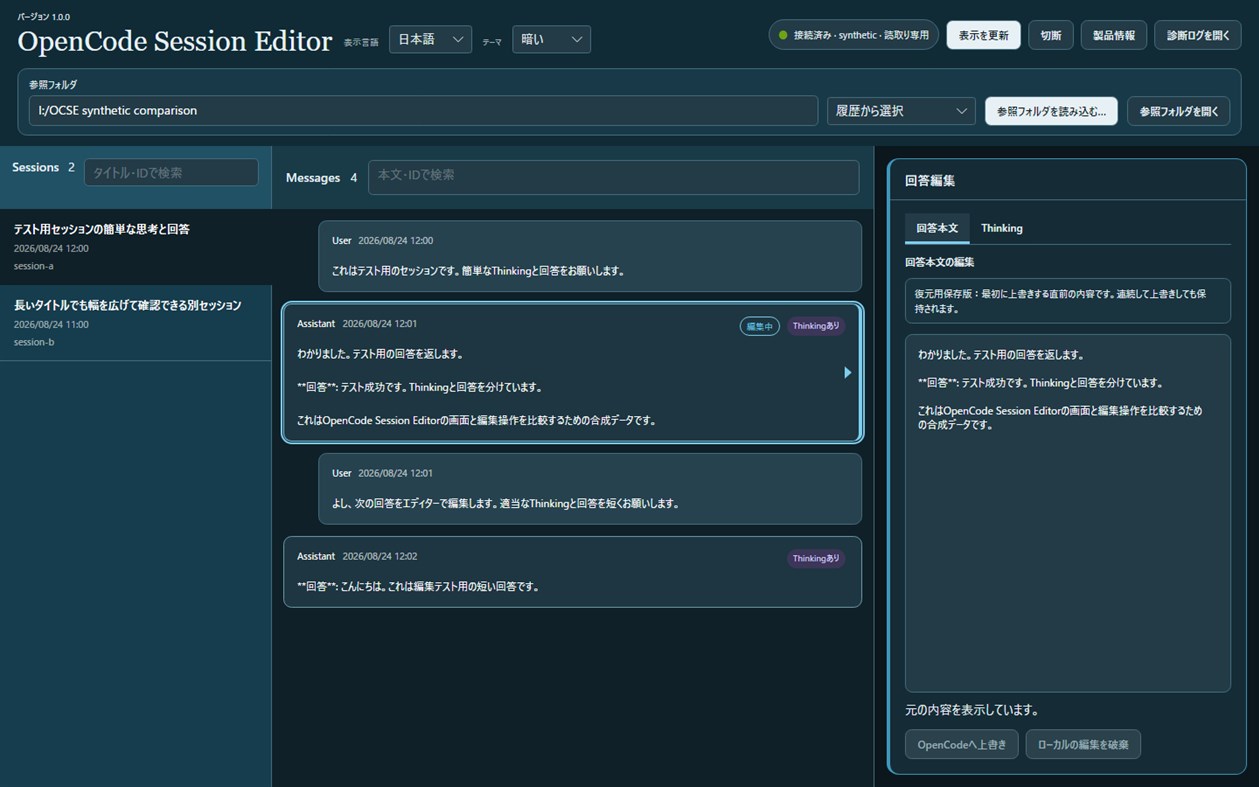
Task: Click the 切断 disconnect button
Action: click(1051, 35)
